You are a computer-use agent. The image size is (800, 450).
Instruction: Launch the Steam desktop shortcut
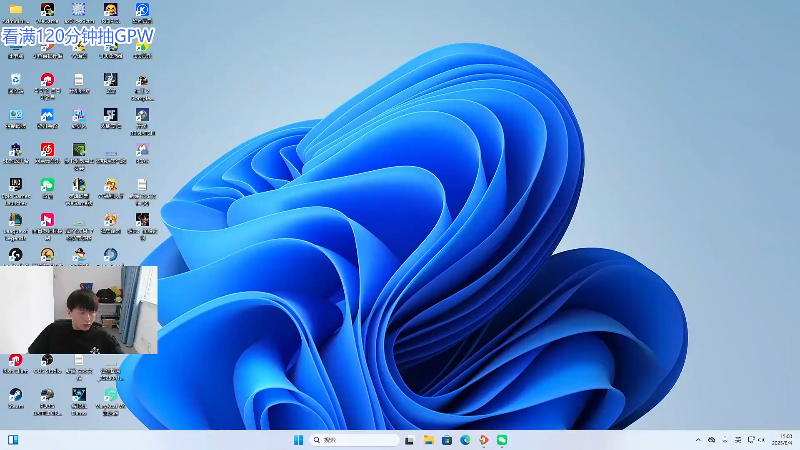click(x=15, y=394)
